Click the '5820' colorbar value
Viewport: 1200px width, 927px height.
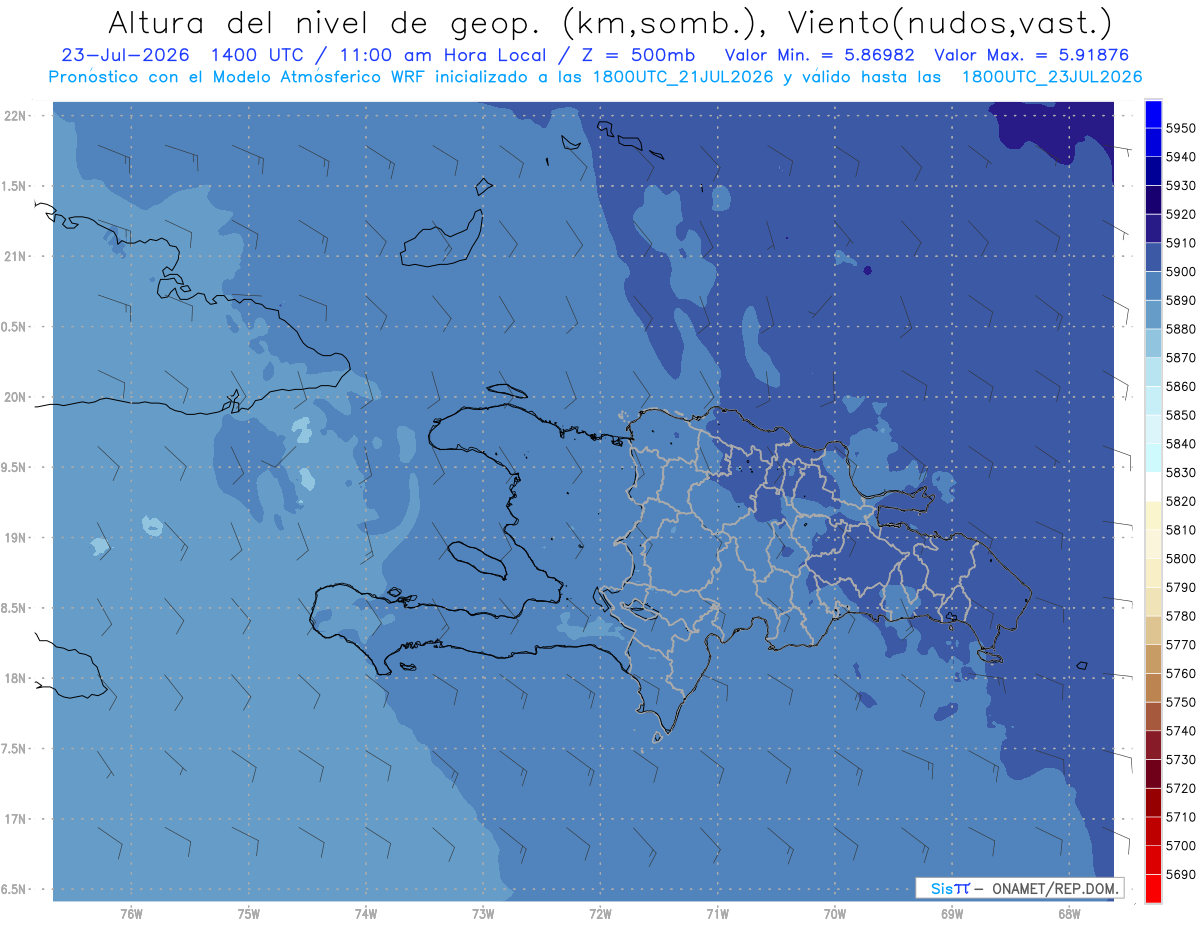1180,501
